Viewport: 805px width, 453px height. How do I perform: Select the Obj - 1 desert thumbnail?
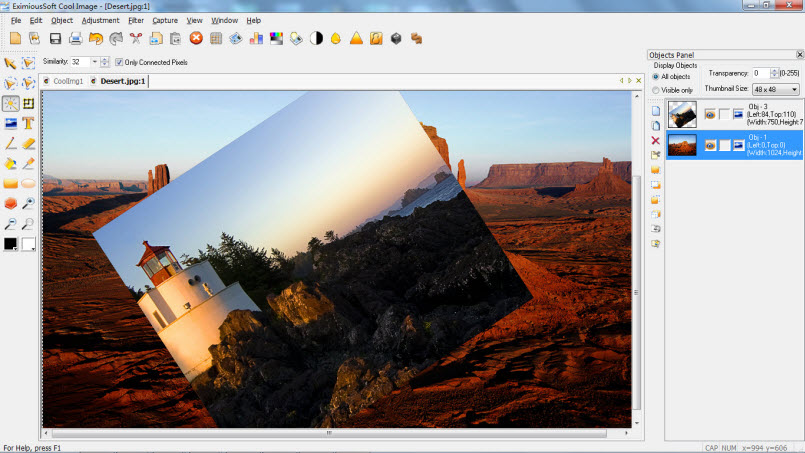coord(681,145)
